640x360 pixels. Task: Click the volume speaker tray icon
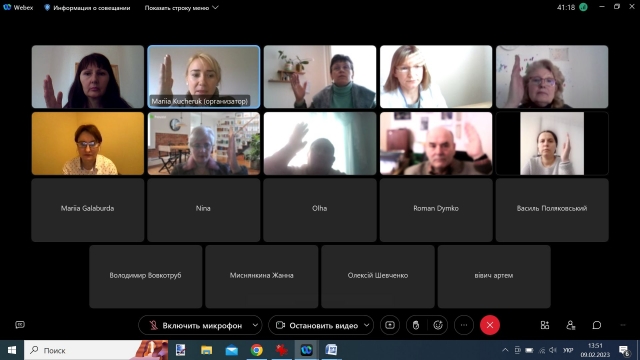[553, 350]
